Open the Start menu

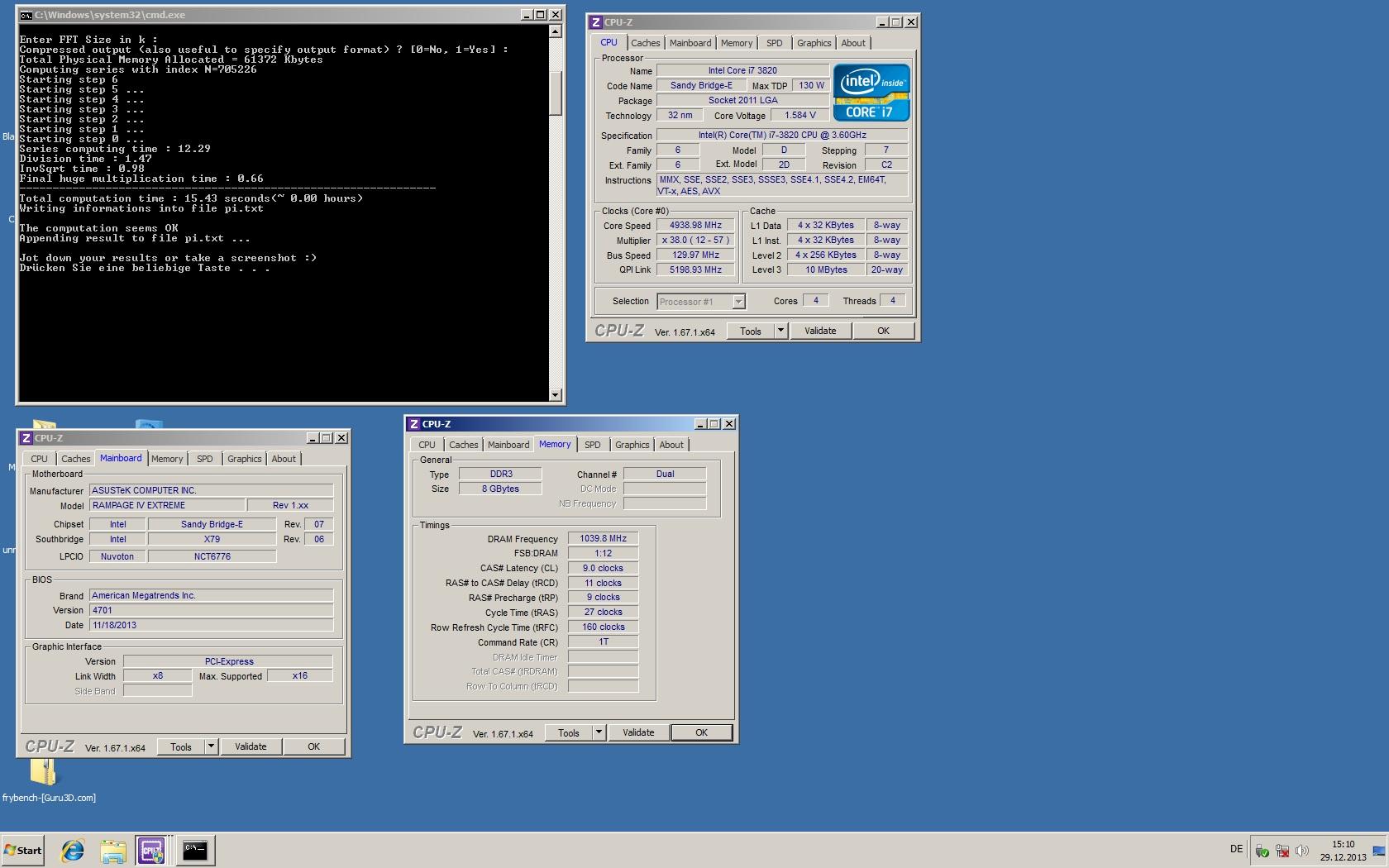[x=23, y=850]
